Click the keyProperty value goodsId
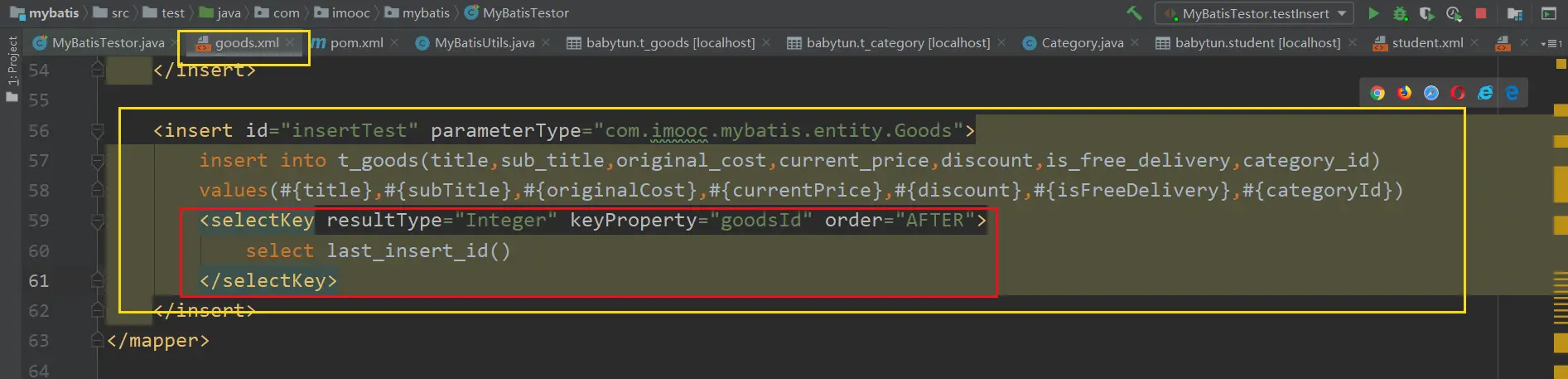Screen dimensions: 1568x379 [761, 220]
